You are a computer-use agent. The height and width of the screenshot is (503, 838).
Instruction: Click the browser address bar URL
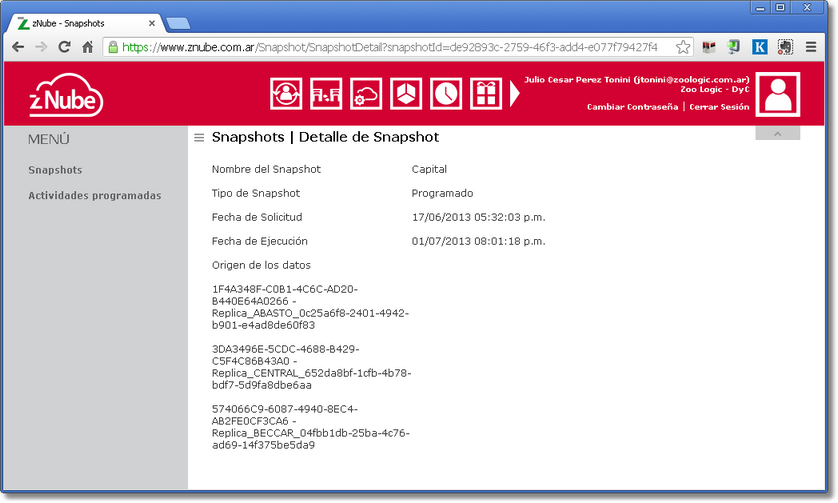pyautogui.click(x=390, y=47)
